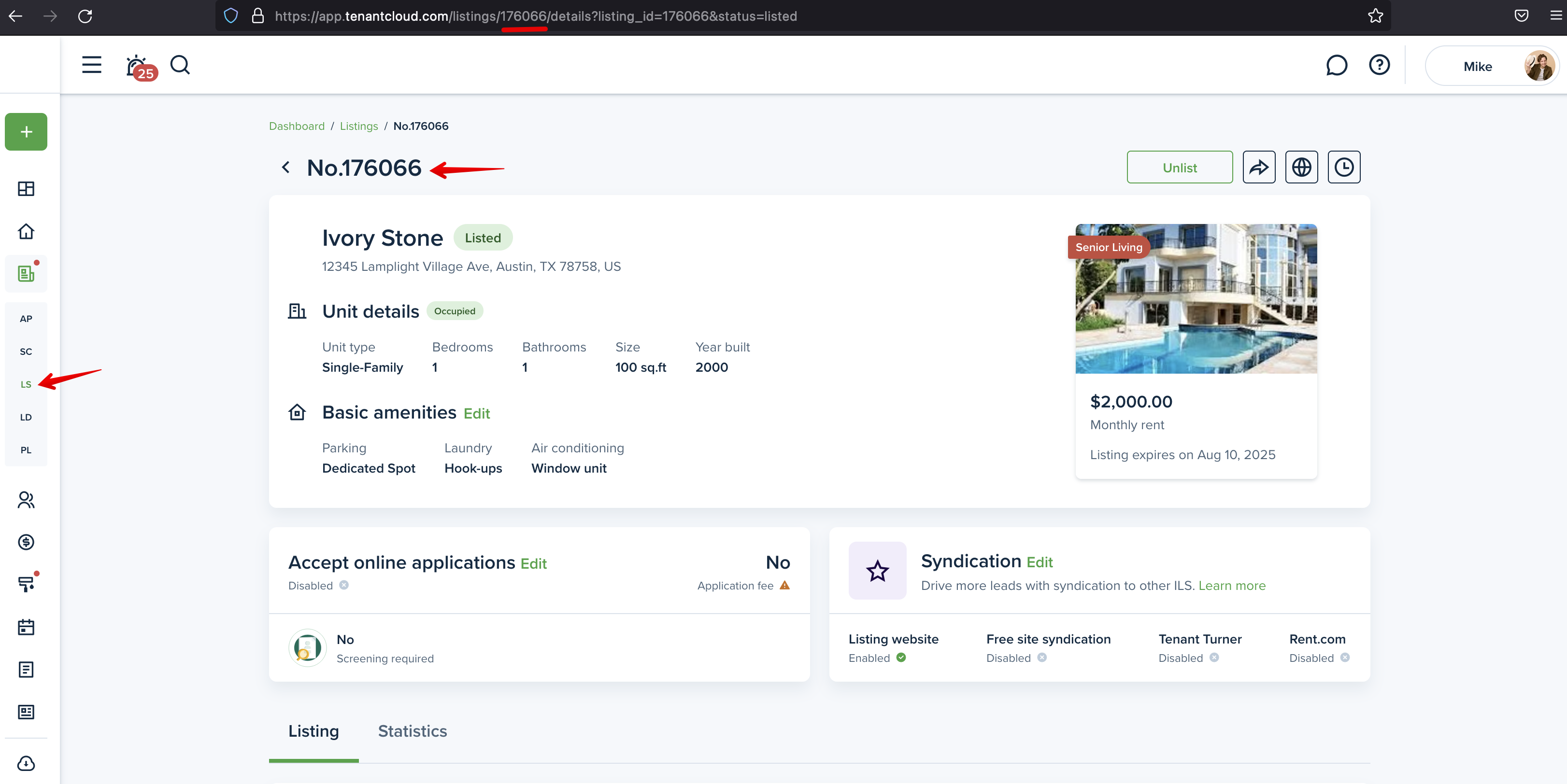
Task: Click the "$2,000.00" monthly rent amount
Action: [x=1131, y=402]
